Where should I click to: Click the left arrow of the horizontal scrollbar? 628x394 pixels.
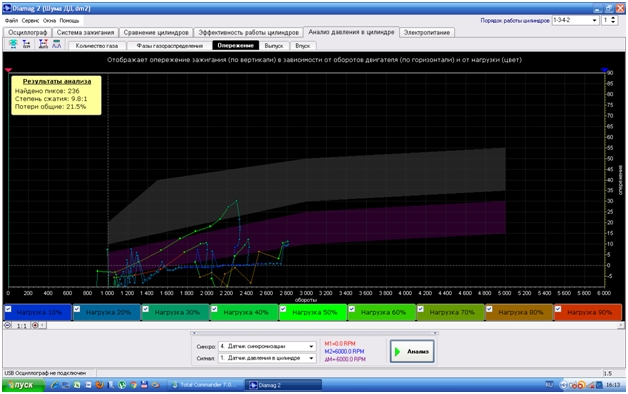(42, 325)
